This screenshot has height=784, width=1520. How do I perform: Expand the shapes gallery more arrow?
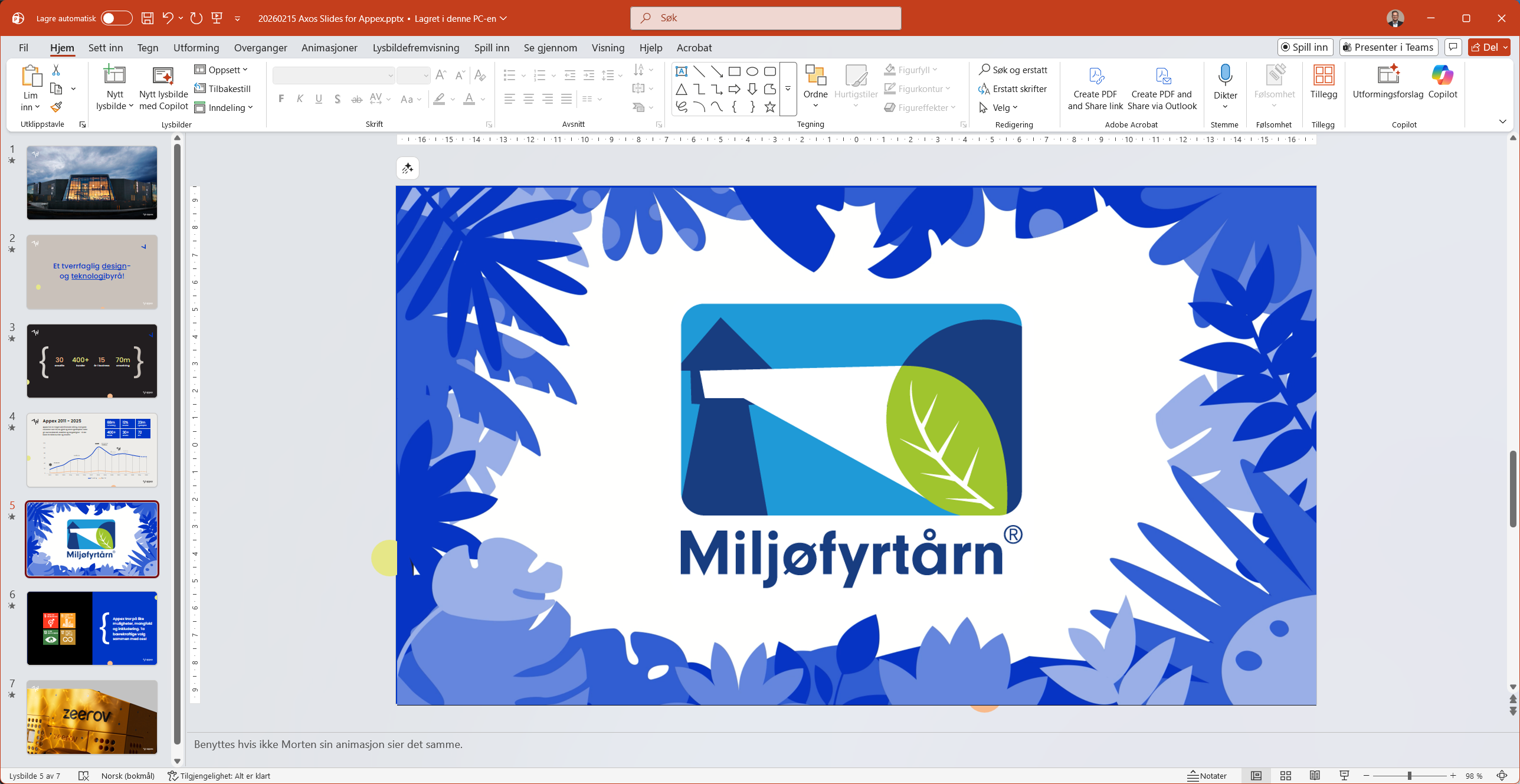(x=788, y=89)
